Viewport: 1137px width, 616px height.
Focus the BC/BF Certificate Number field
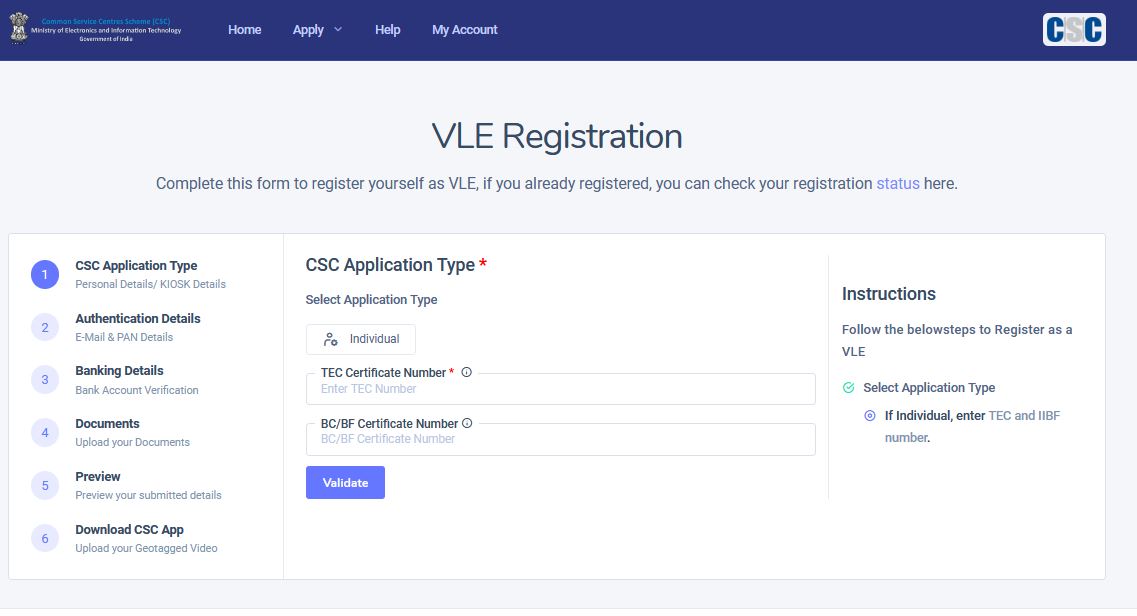click(x=561, y=439)
